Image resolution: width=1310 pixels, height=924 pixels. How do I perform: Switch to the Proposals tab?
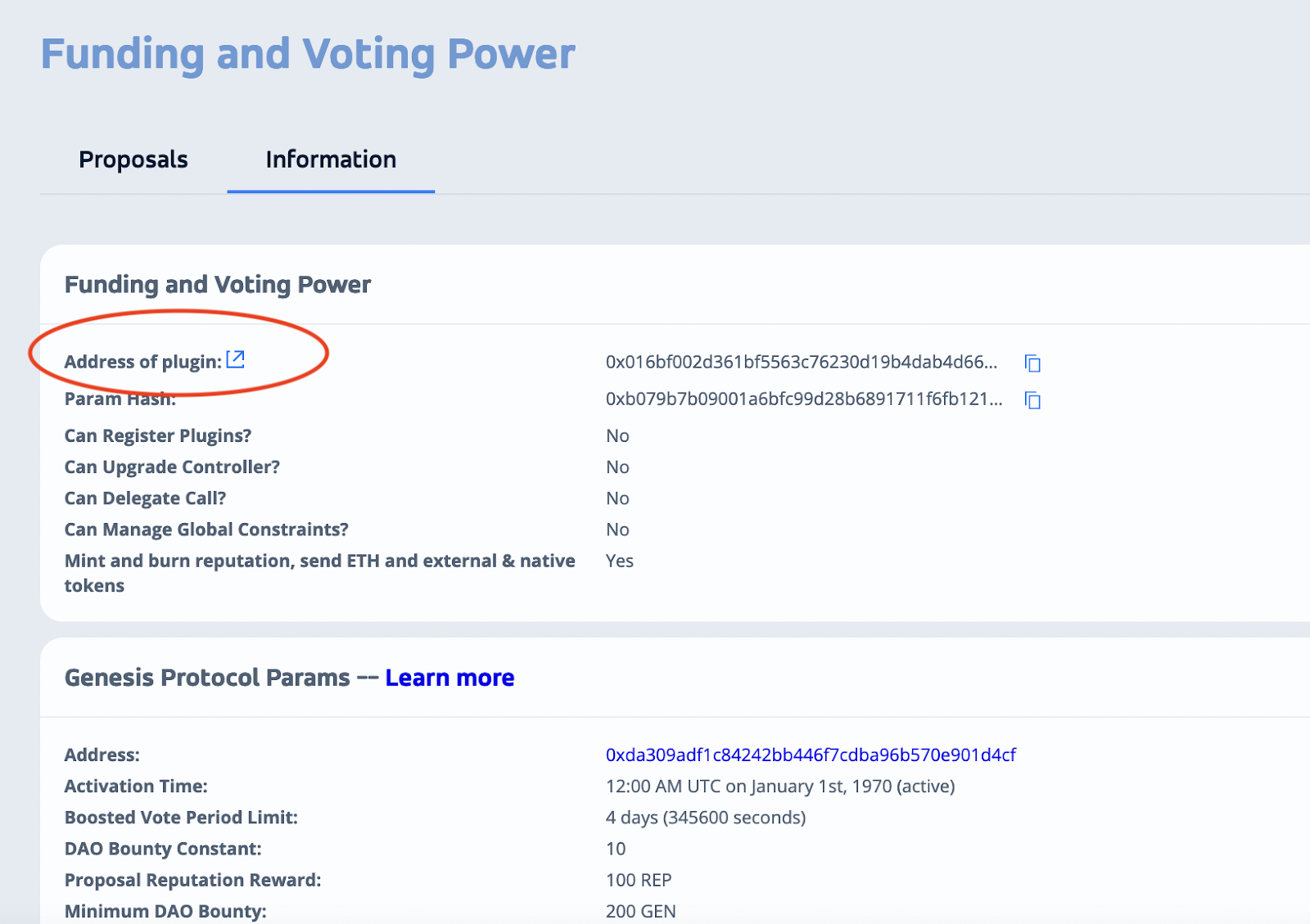(133, 160)
